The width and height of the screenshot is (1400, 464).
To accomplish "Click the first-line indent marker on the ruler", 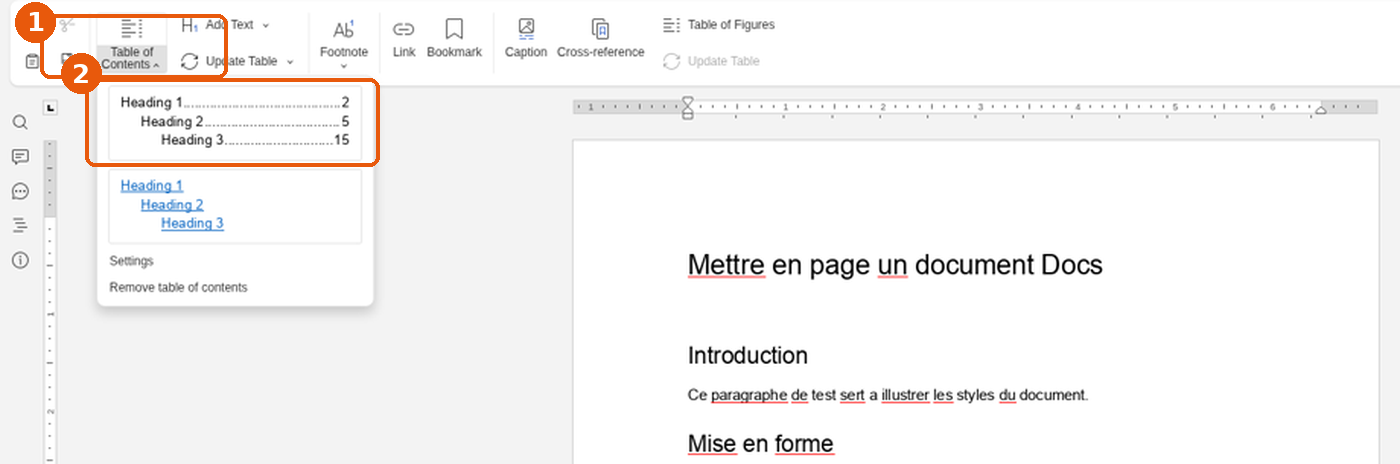I will point(687,101).
